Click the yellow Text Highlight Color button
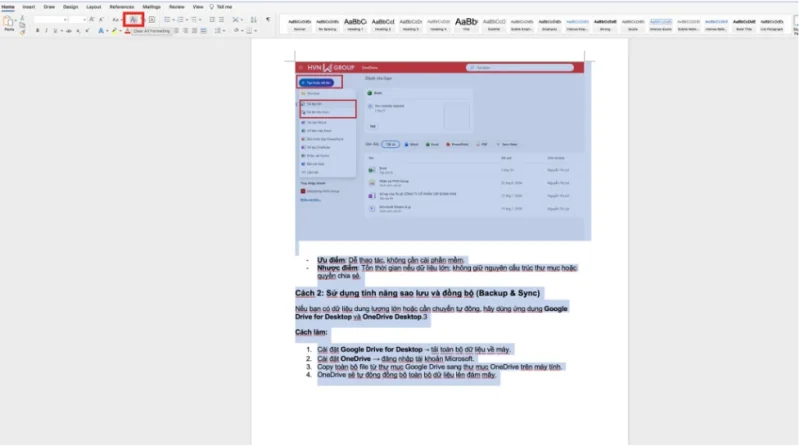800x446 pixels. point(114,31)
